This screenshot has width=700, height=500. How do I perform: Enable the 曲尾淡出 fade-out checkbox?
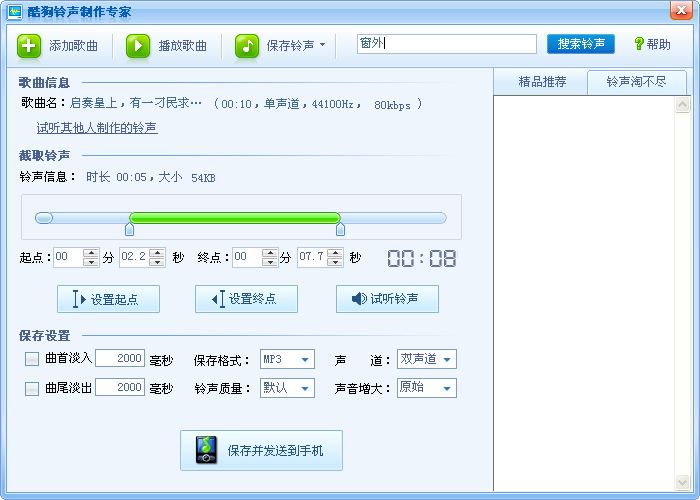(x=32, y=389)
